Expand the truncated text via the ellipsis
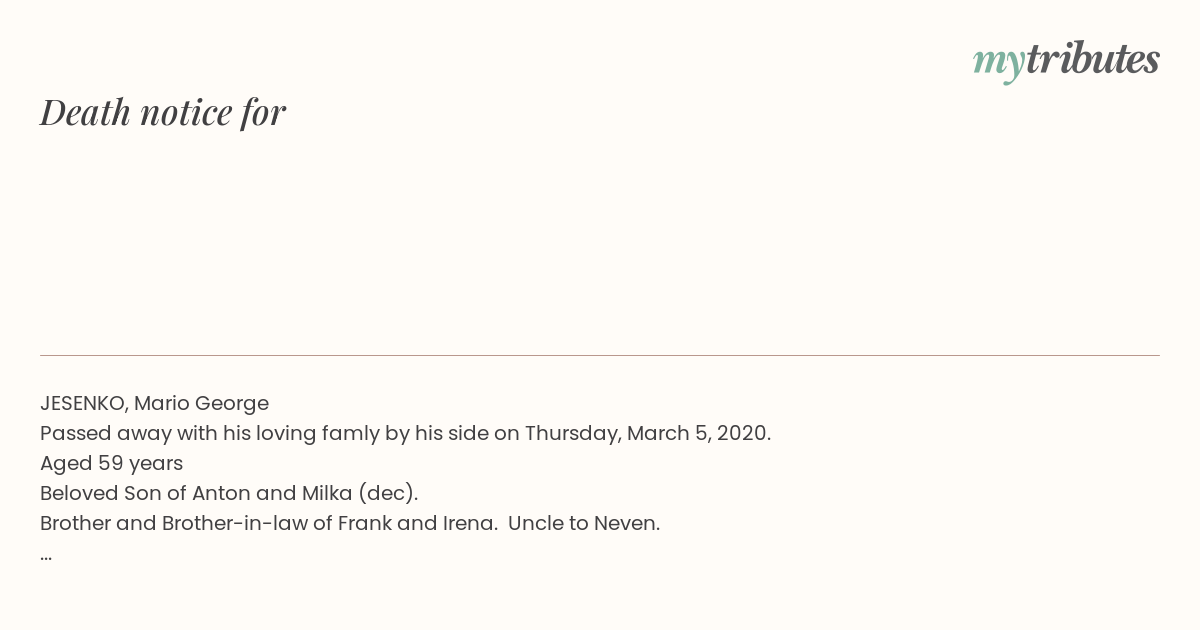The height and width of the screenshot is (630, 1200). click(46, 553)
